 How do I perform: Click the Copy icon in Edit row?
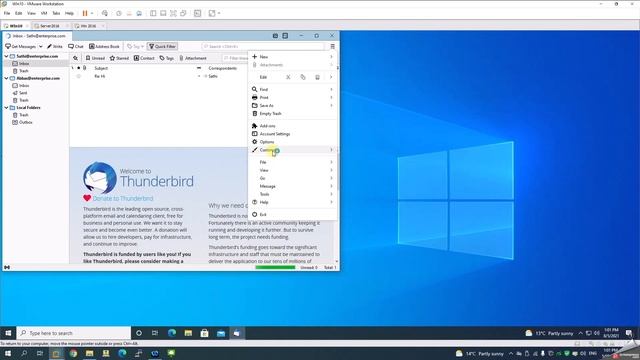click(303, 77)
